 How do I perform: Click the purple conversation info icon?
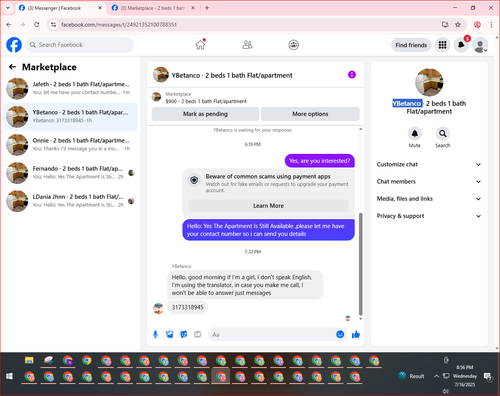(x=352, y=75)
